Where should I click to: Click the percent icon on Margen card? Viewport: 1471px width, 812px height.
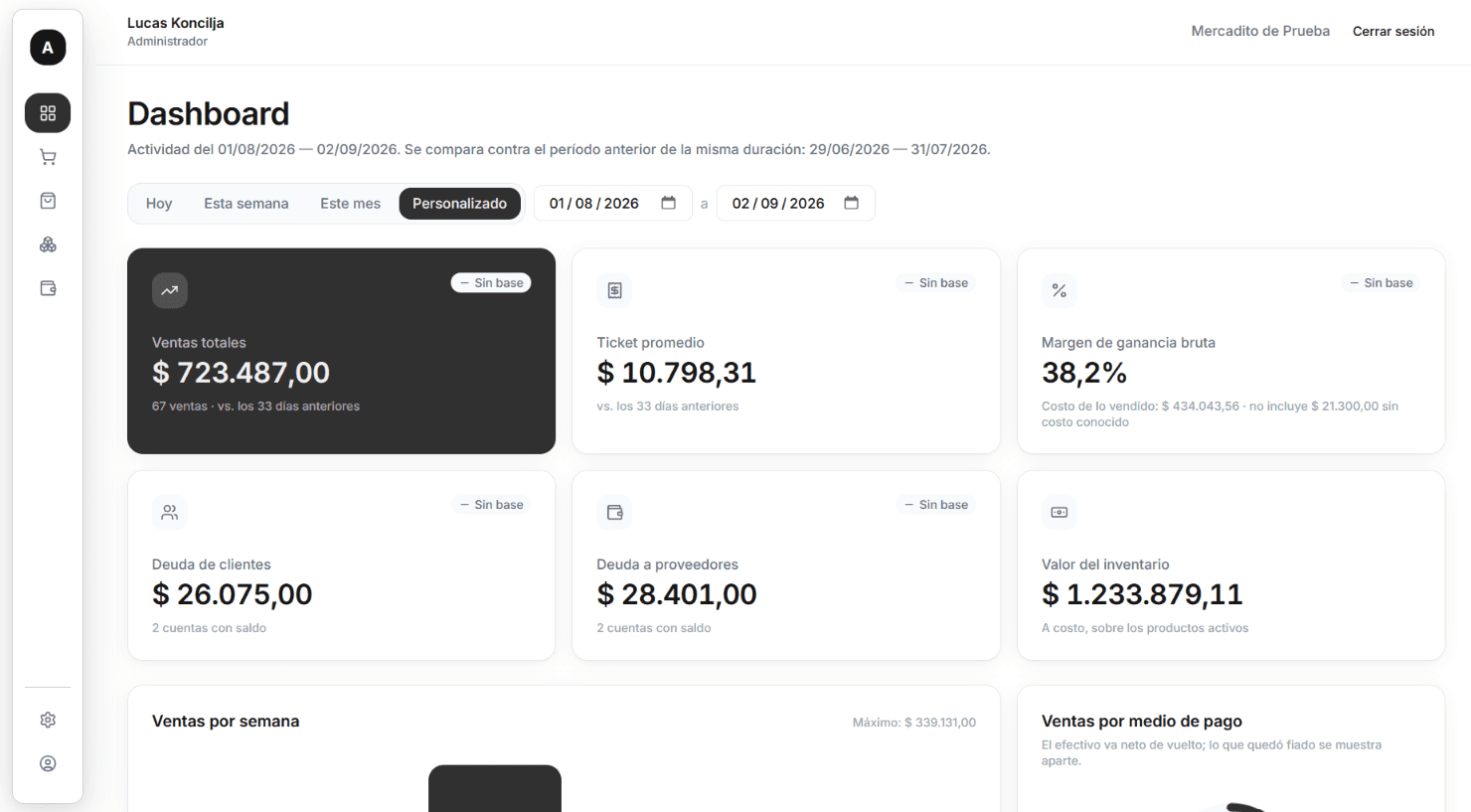click(1060, 290)
